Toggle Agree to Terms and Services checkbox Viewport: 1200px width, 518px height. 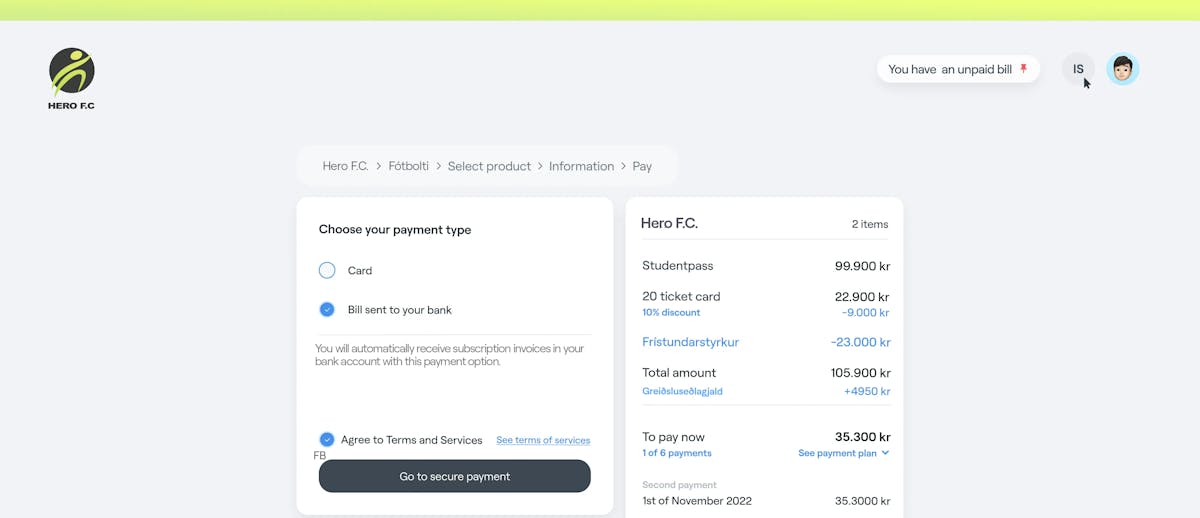pyautogui.click(x=327, y=440)
